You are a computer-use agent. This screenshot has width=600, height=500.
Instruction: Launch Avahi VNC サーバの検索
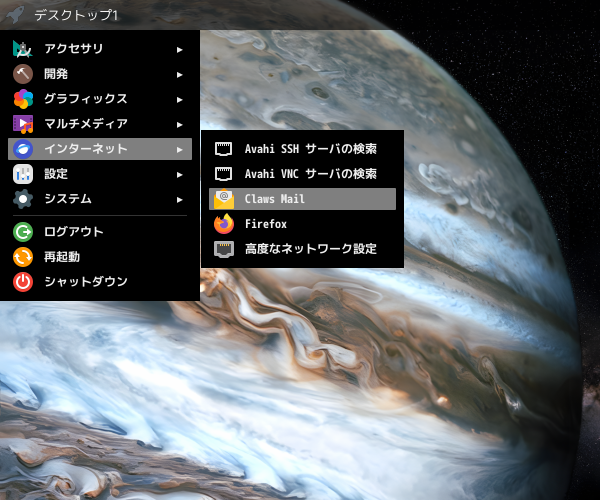[302, 174]
